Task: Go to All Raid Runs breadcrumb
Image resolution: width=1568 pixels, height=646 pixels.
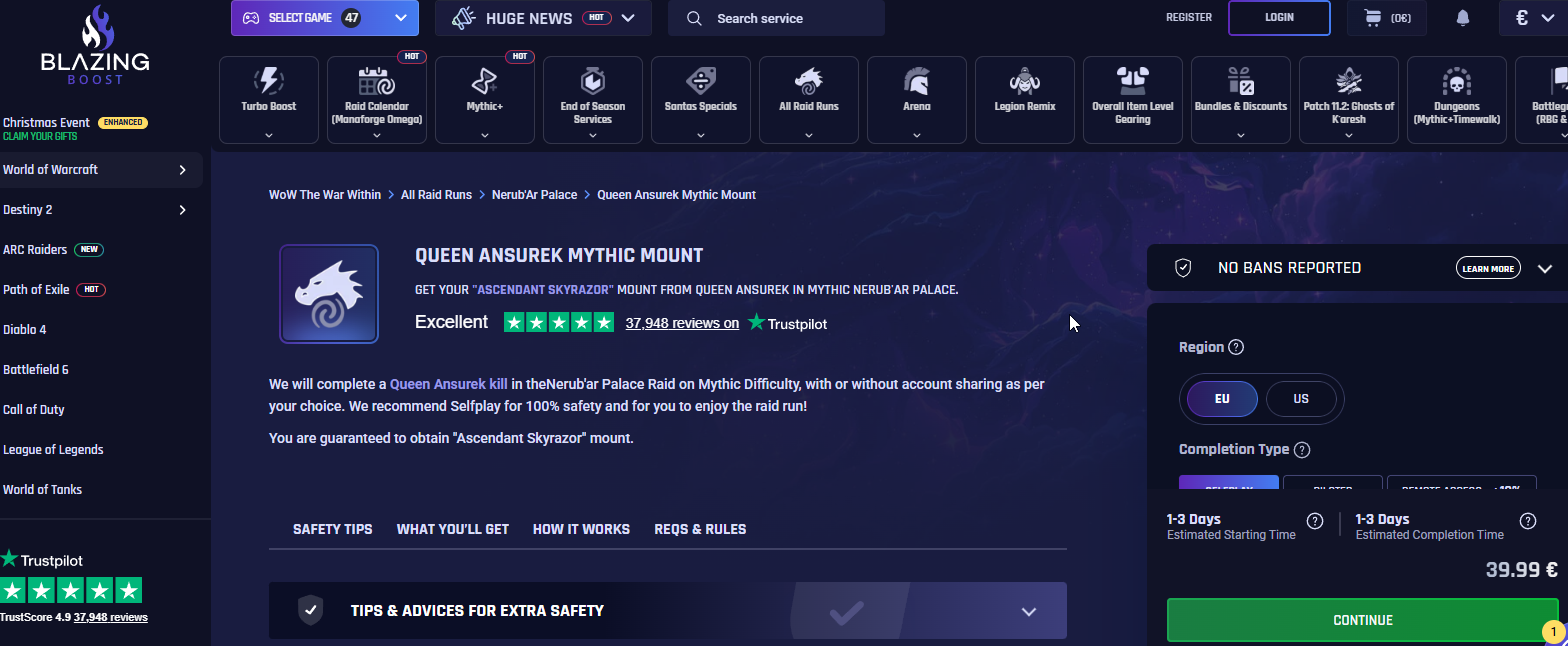Action: coord(436,195)
